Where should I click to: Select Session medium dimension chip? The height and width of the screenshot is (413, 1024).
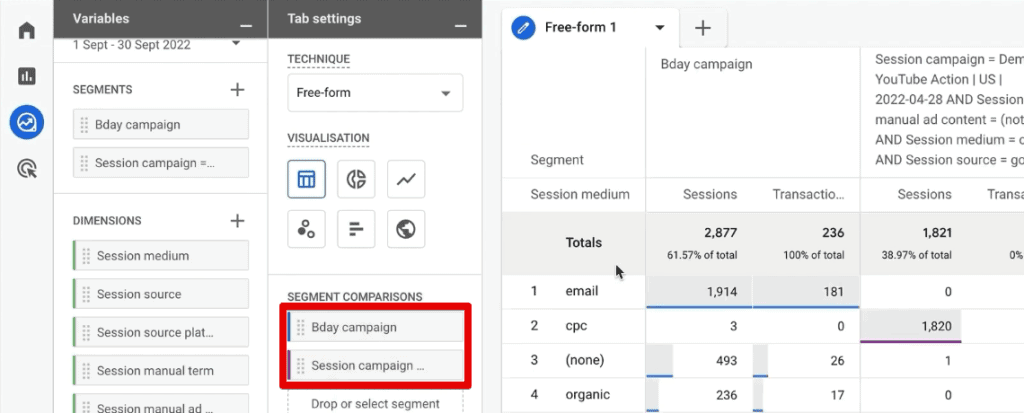[x=161, y=256]
